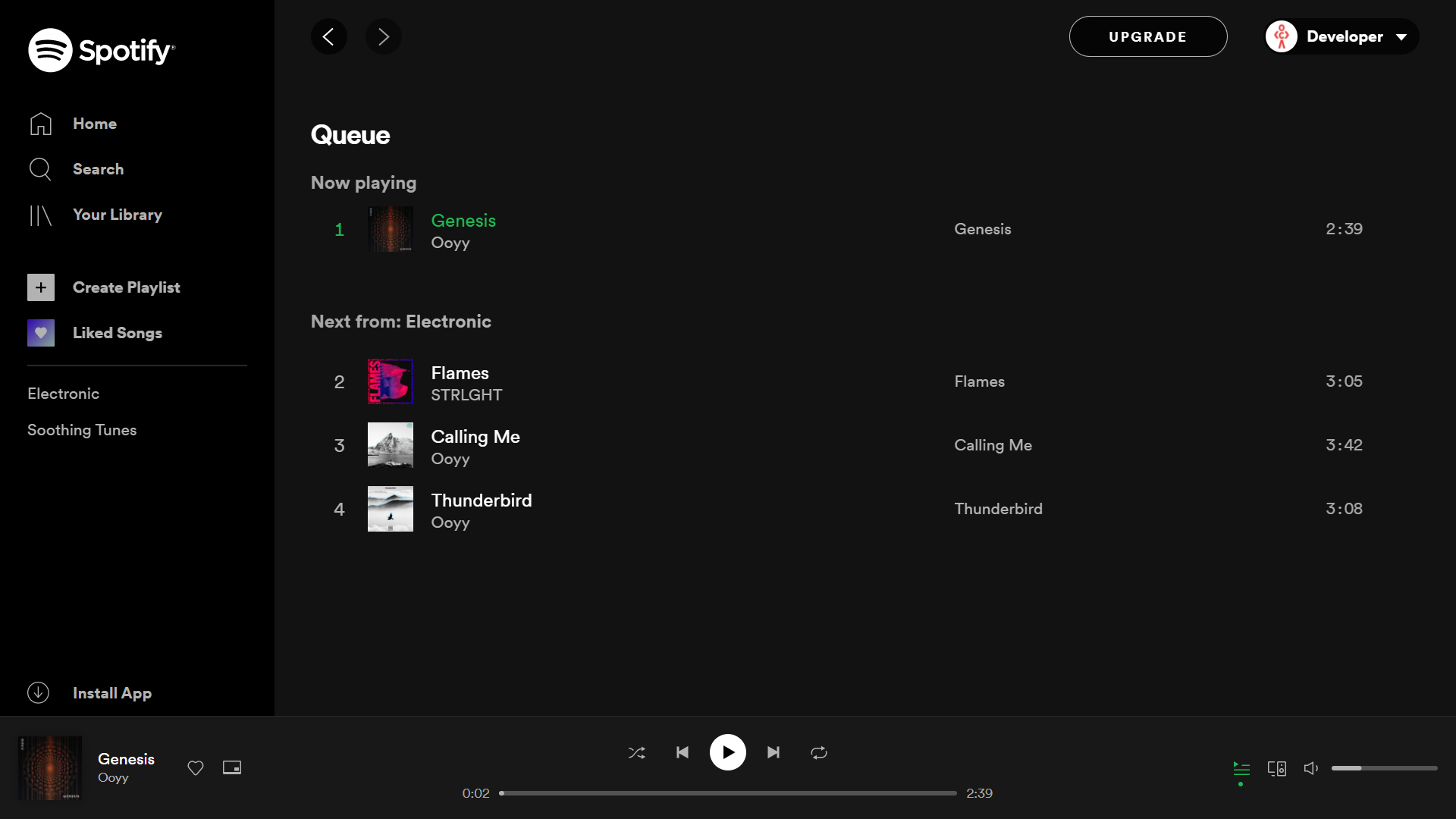Image resolution: width=1456 pixels, height=819 pixels.
Task: Open Your Library
Action: pyautogui.click(x=117, y=215)
